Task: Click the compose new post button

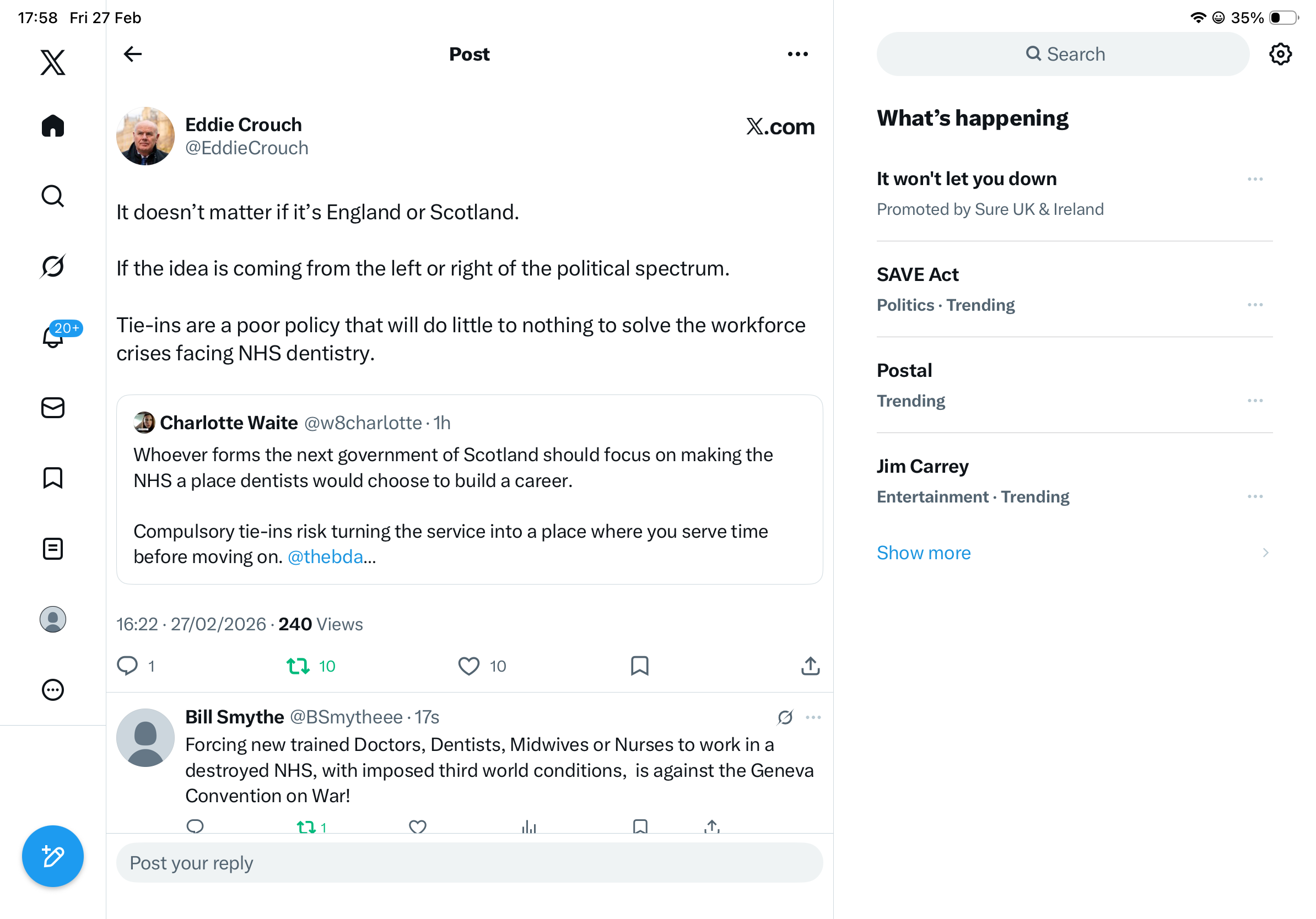Action: (53, 856)
